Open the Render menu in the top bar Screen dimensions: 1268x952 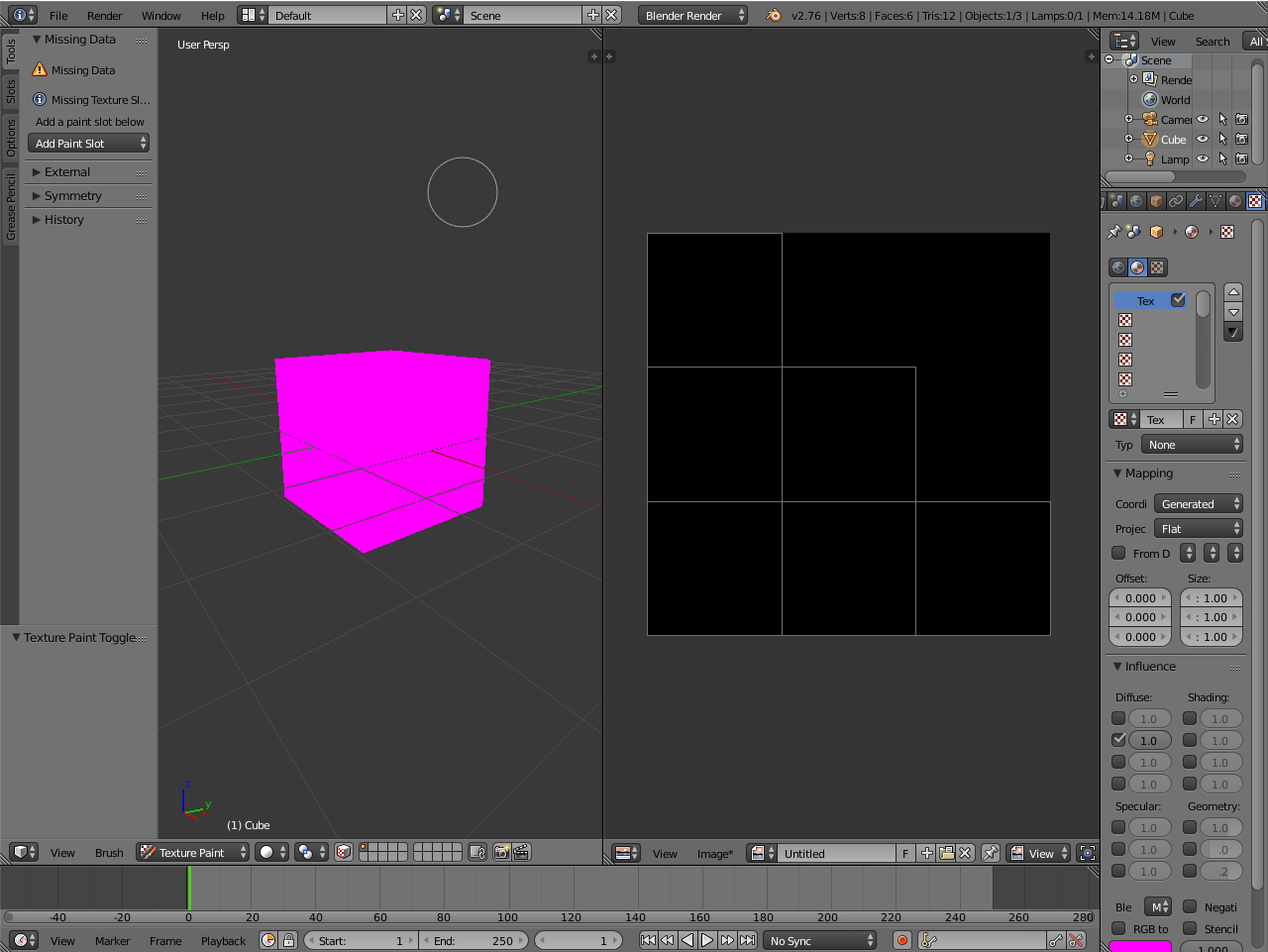click(x=103, y=16)
